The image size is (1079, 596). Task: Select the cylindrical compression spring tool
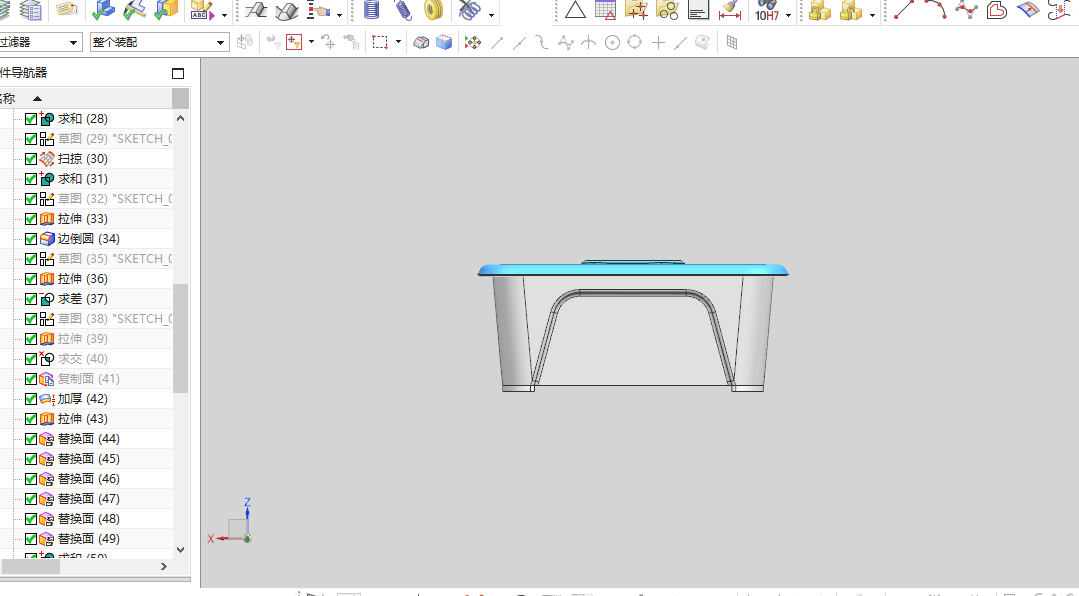pos(372,10)
